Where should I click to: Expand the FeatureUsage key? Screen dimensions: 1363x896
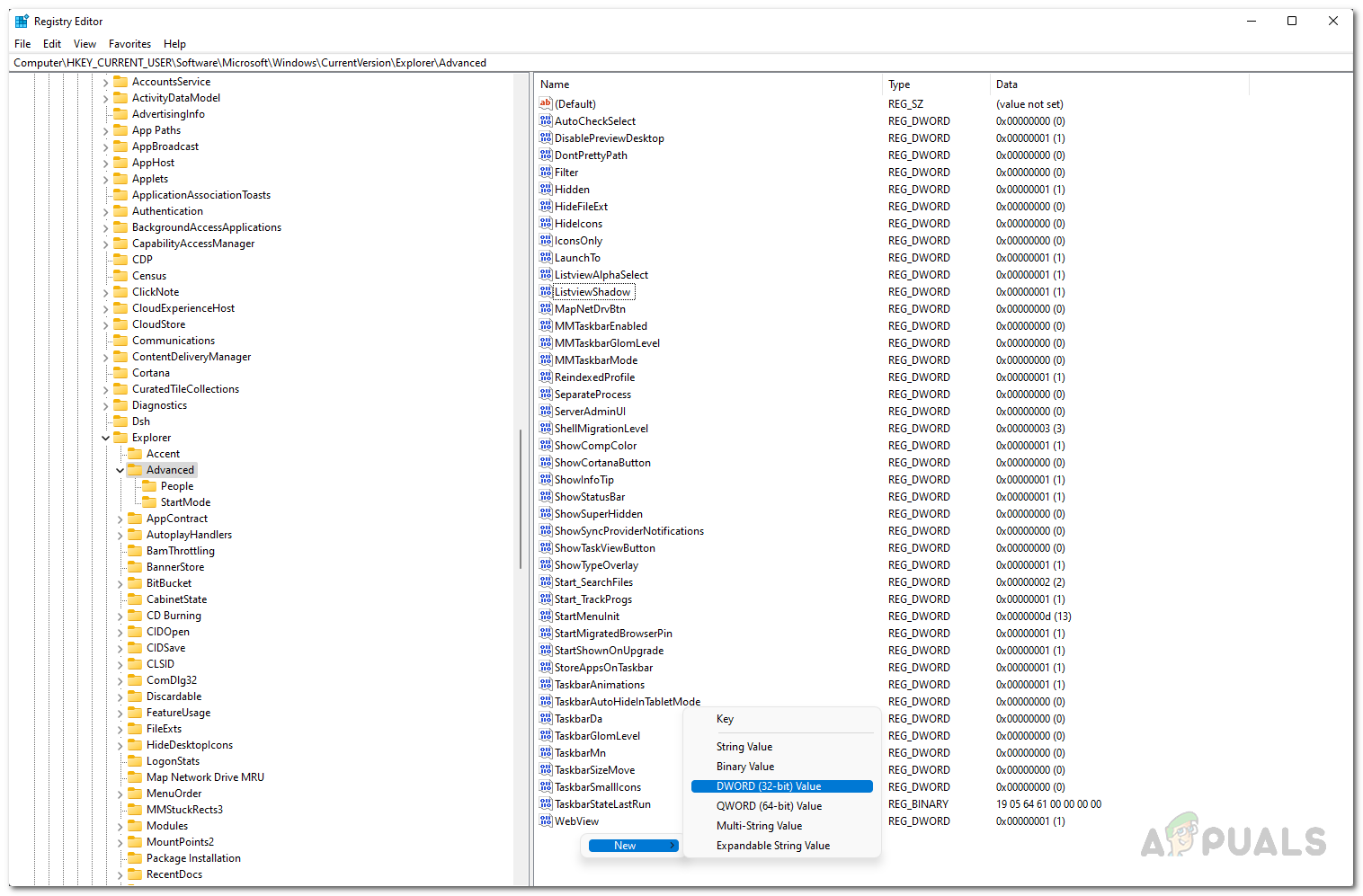coord(120,713)
